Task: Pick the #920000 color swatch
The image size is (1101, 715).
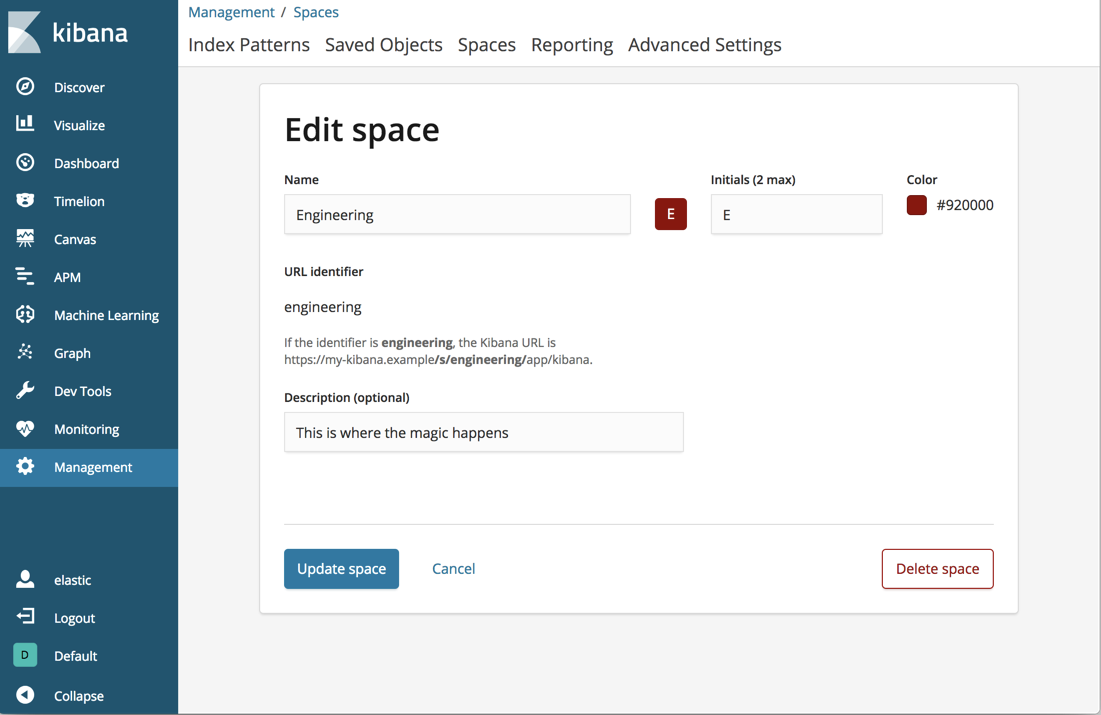Action: point(917,205)
